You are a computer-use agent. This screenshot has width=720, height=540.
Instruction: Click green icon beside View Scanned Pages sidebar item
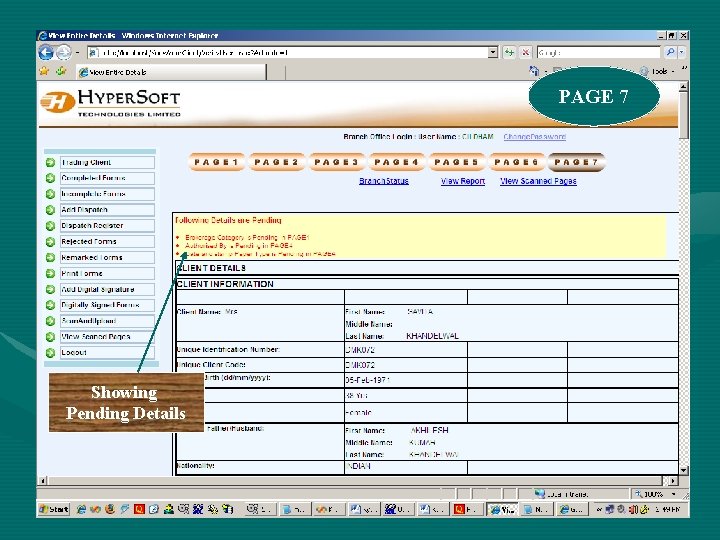pos(51,337)
